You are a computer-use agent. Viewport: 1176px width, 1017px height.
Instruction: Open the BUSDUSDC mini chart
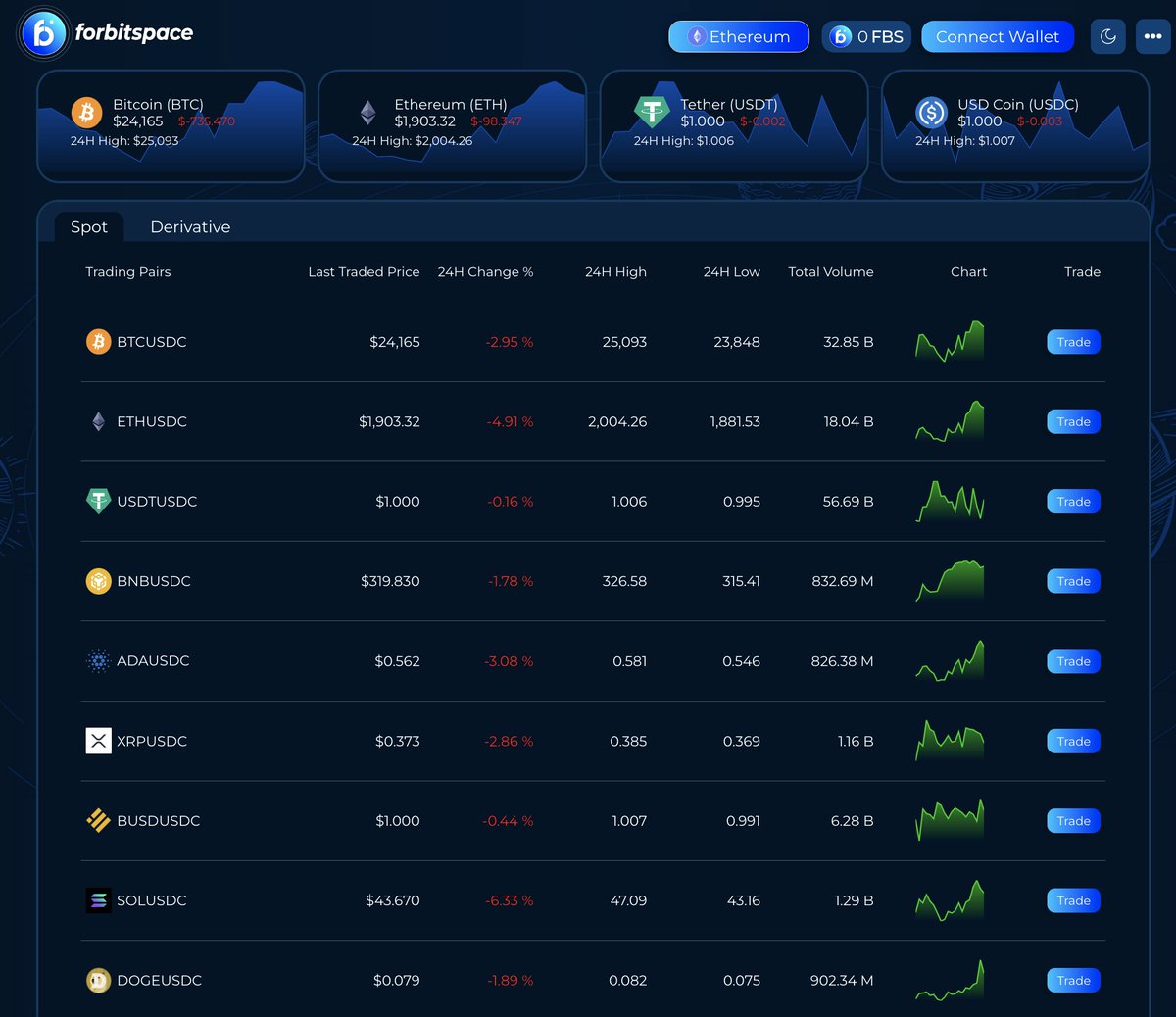pyautogui.click(x=950, y=820)
